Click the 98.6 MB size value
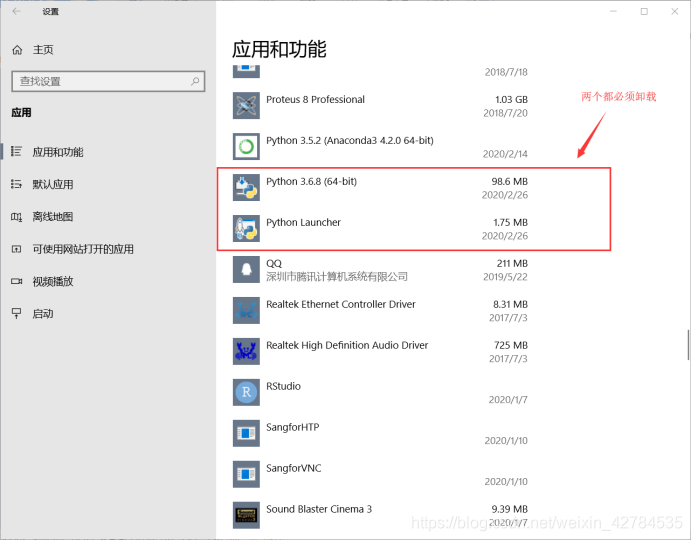 tap(509, 181)
